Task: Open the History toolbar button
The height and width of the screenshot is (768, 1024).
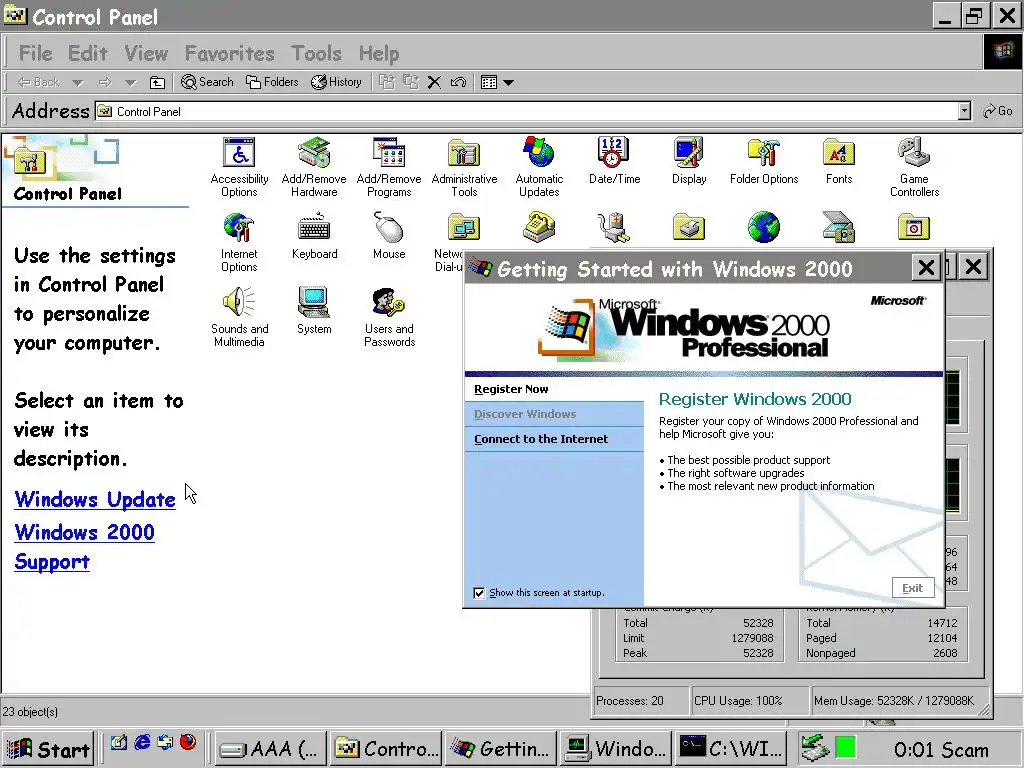Action: [336, 82]
